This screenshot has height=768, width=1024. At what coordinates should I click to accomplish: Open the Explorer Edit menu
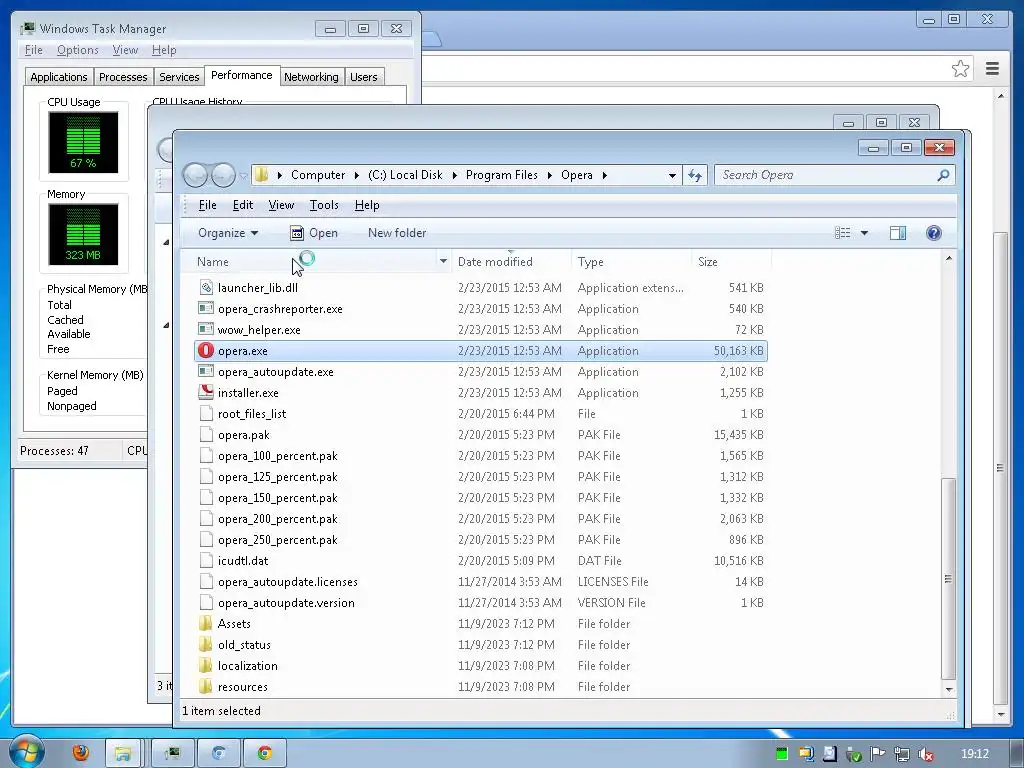243,205
